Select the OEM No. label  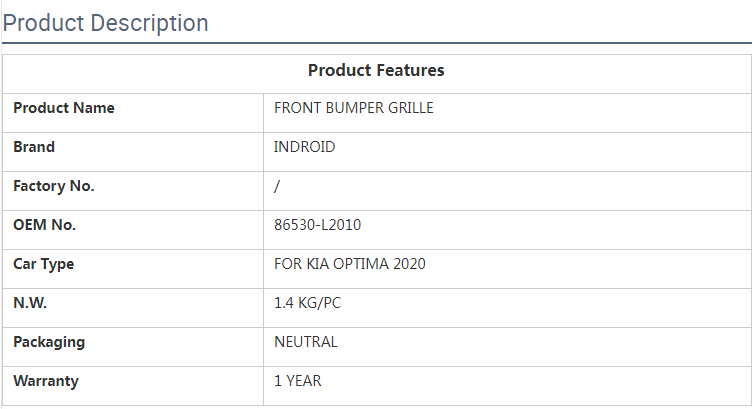pos(44,225)
